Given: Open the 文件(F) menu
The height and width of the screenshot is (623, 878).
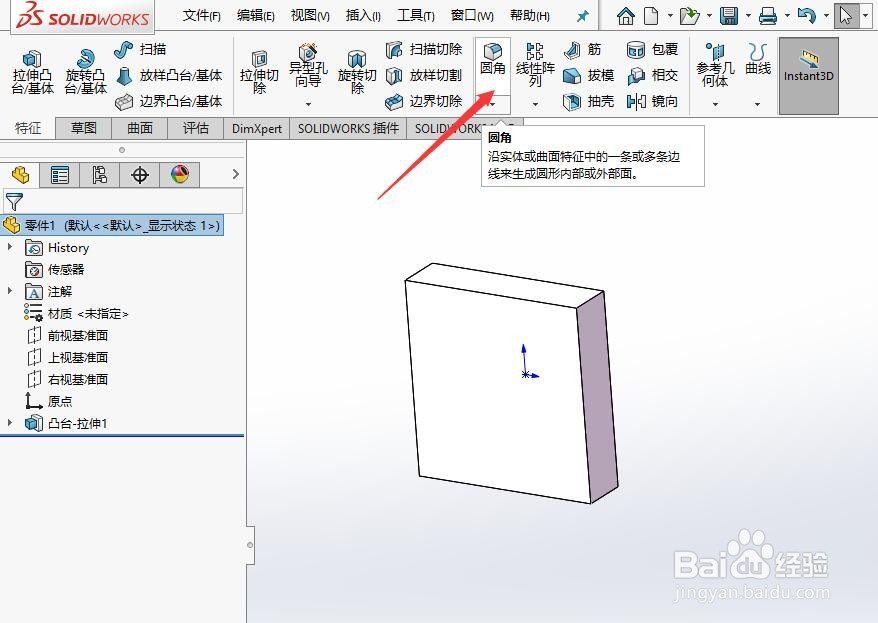Looking at the screenshot, I should coord(202,16).
